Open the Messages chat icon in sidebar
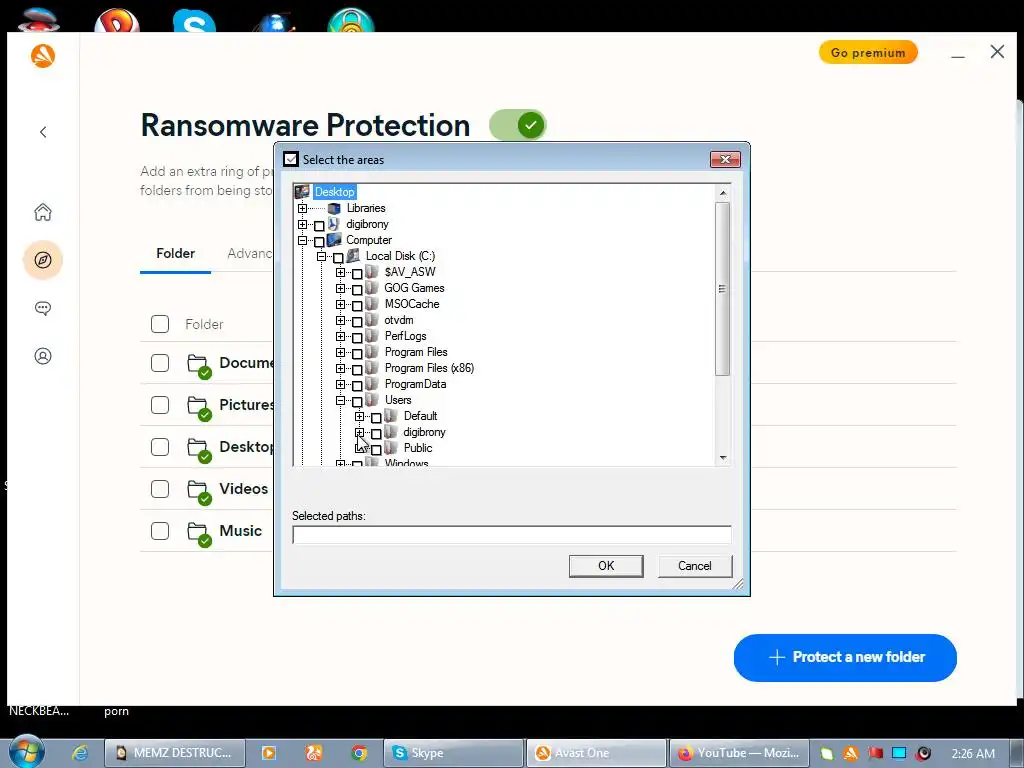 click(43, 308)
